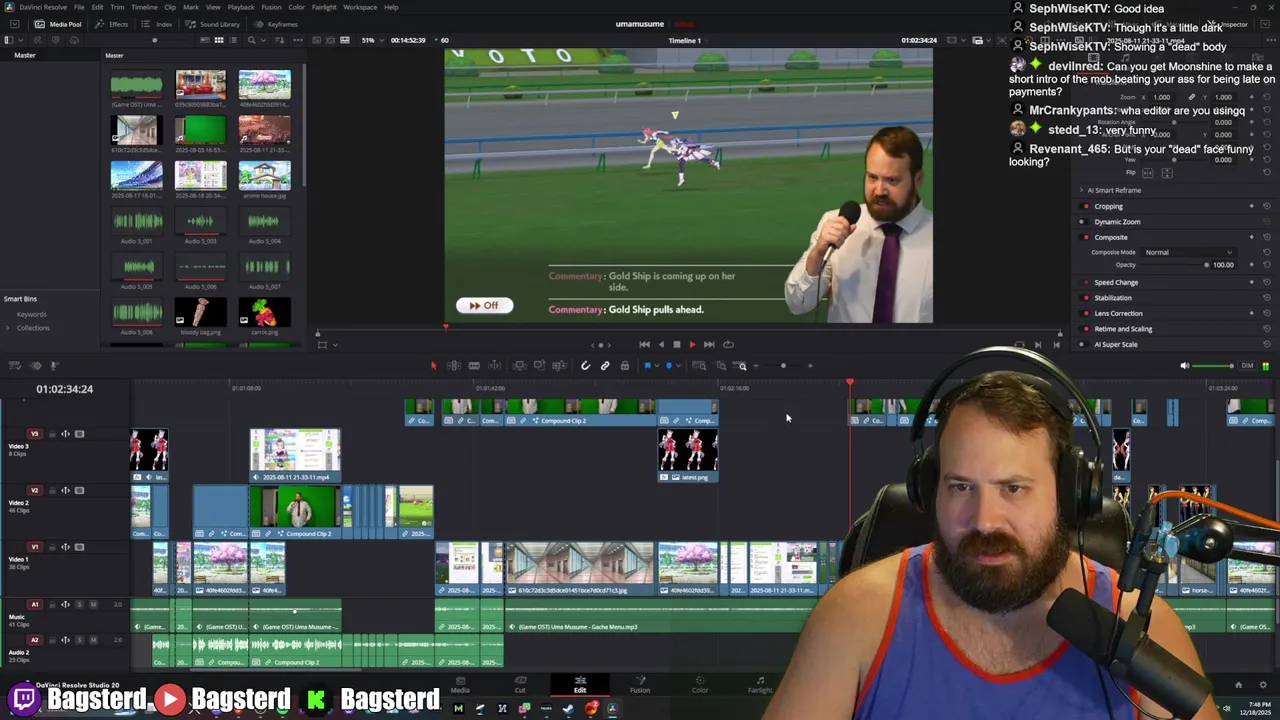The width and height of the screenshot is (1280, 720).
Task: Open the Playback menu
Action: pos(241,7)
